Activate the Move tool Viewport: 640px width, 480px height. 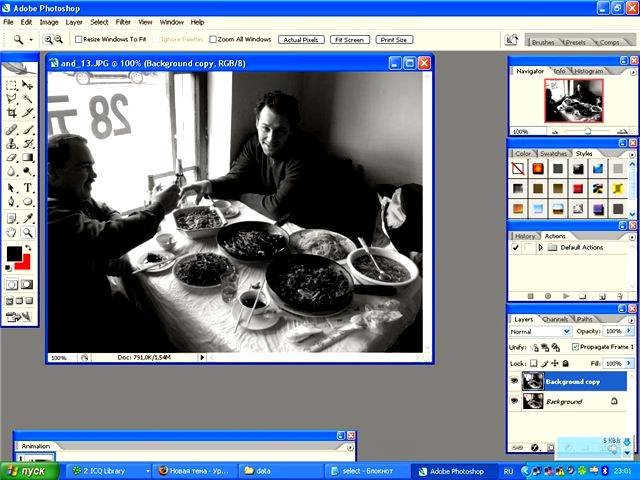(x=27, y=85)
